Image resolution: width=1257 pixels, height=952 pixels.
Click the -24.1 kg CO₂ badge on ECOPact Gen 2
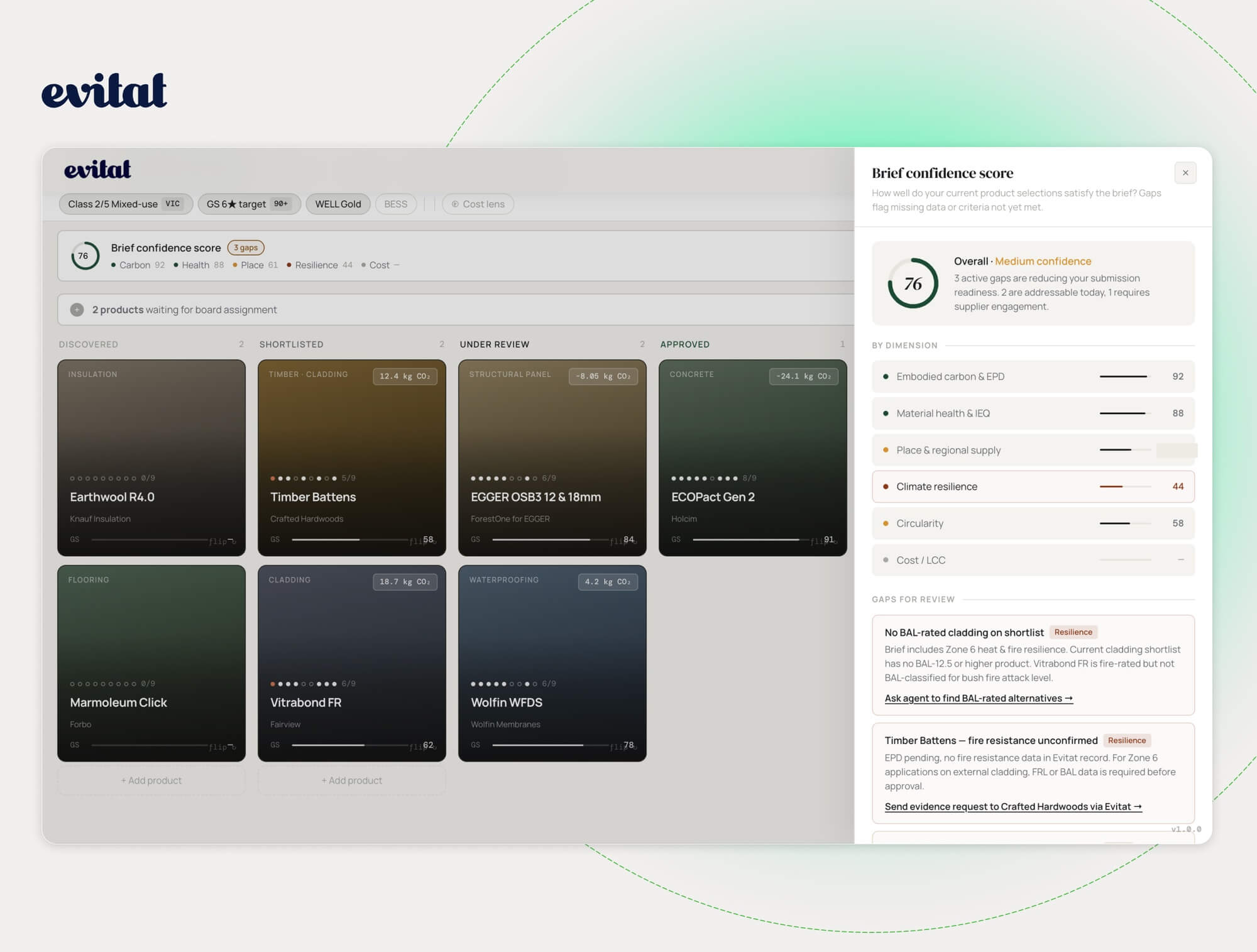point(803,376)
